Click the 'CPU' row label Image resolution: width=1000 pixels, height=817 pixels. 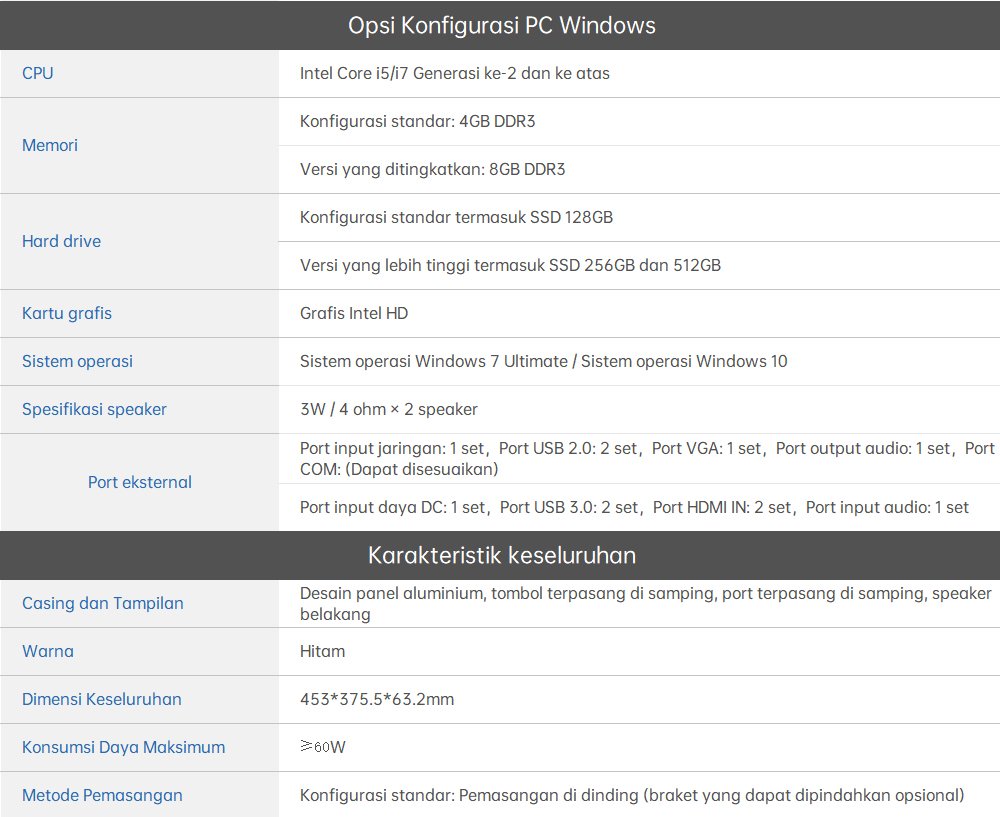38,73
